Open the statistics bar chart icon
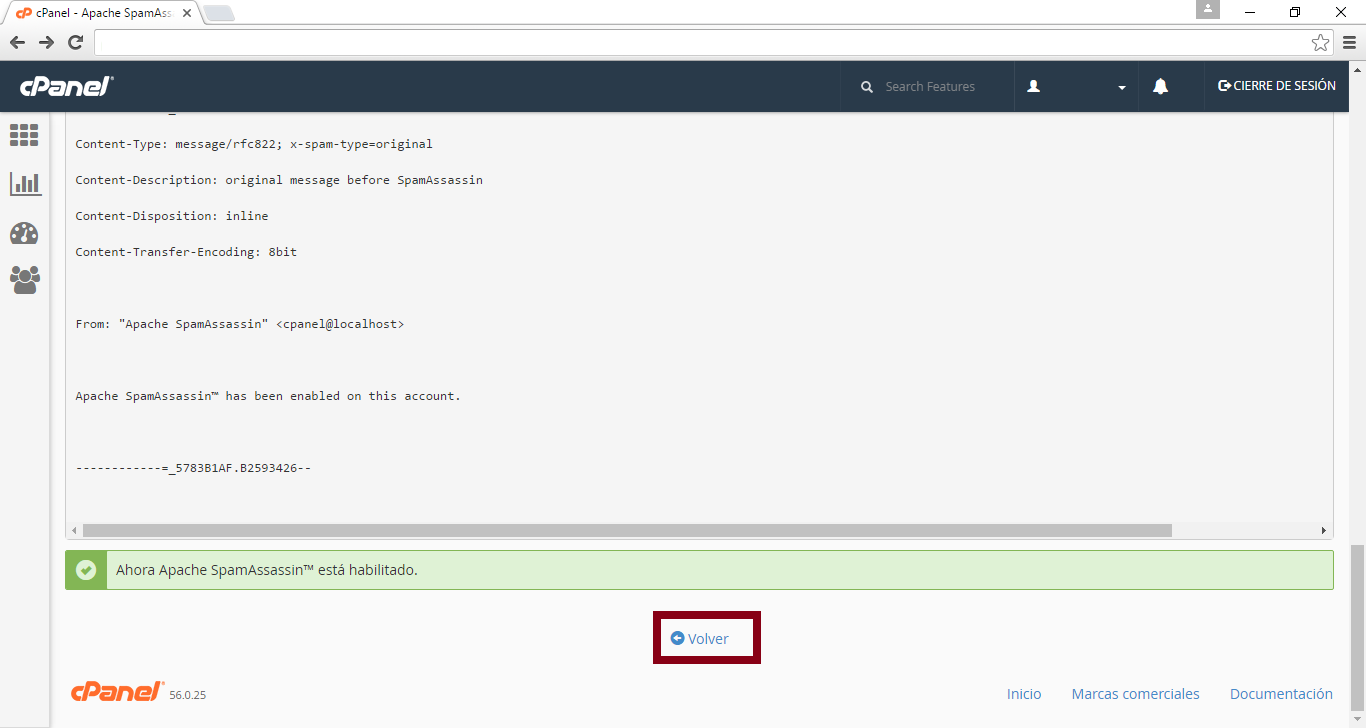 [x=25, y=183]
